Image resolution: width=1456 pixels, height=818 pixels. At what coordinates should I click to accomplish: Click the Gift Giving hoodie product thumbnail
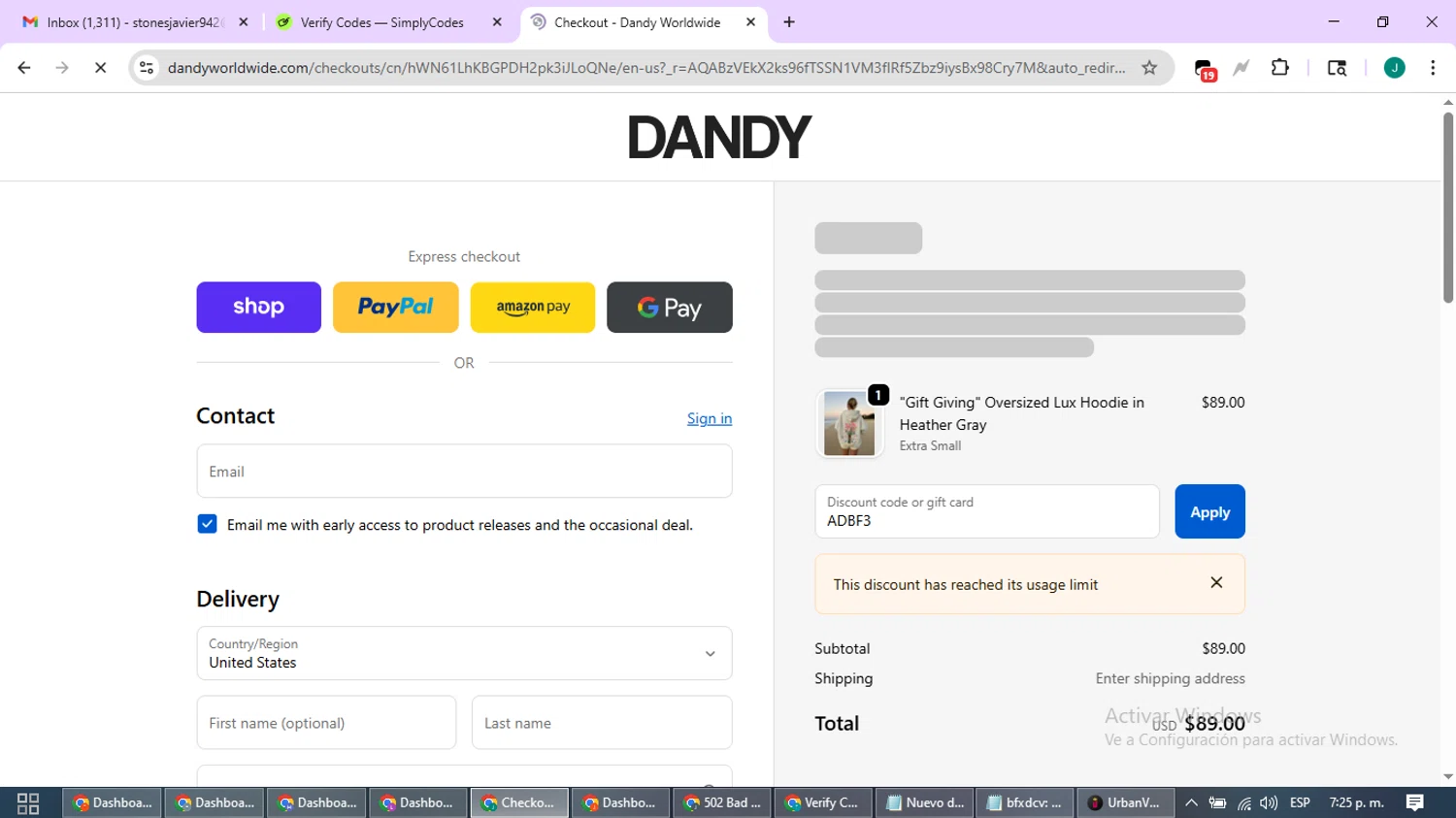[849, 424]
